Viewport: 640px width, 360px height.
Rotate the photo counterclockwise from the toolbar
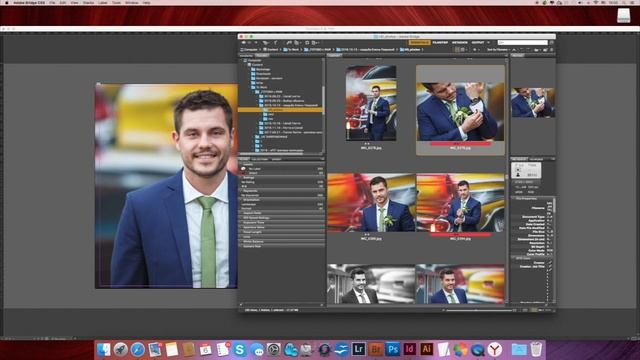pos(522,50)
